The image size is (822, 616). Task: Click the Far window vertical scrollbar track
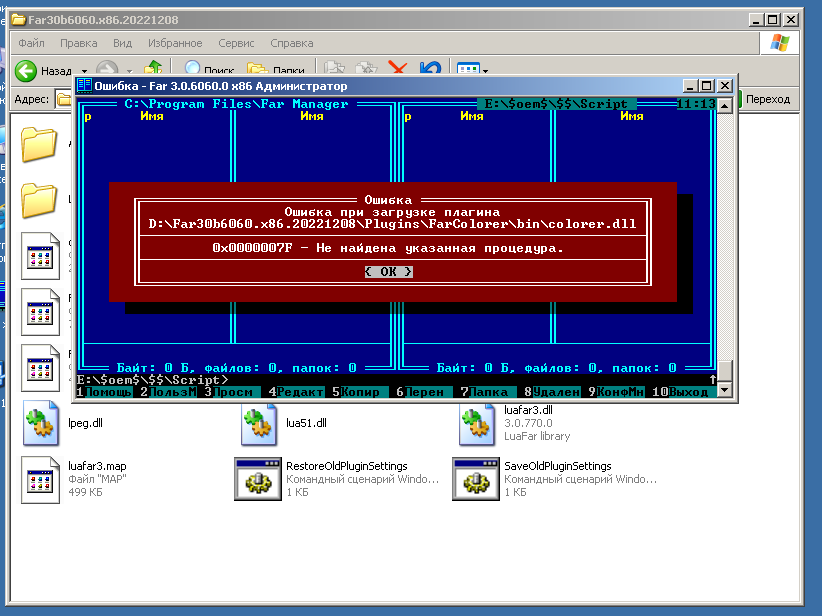pos(724,236)
